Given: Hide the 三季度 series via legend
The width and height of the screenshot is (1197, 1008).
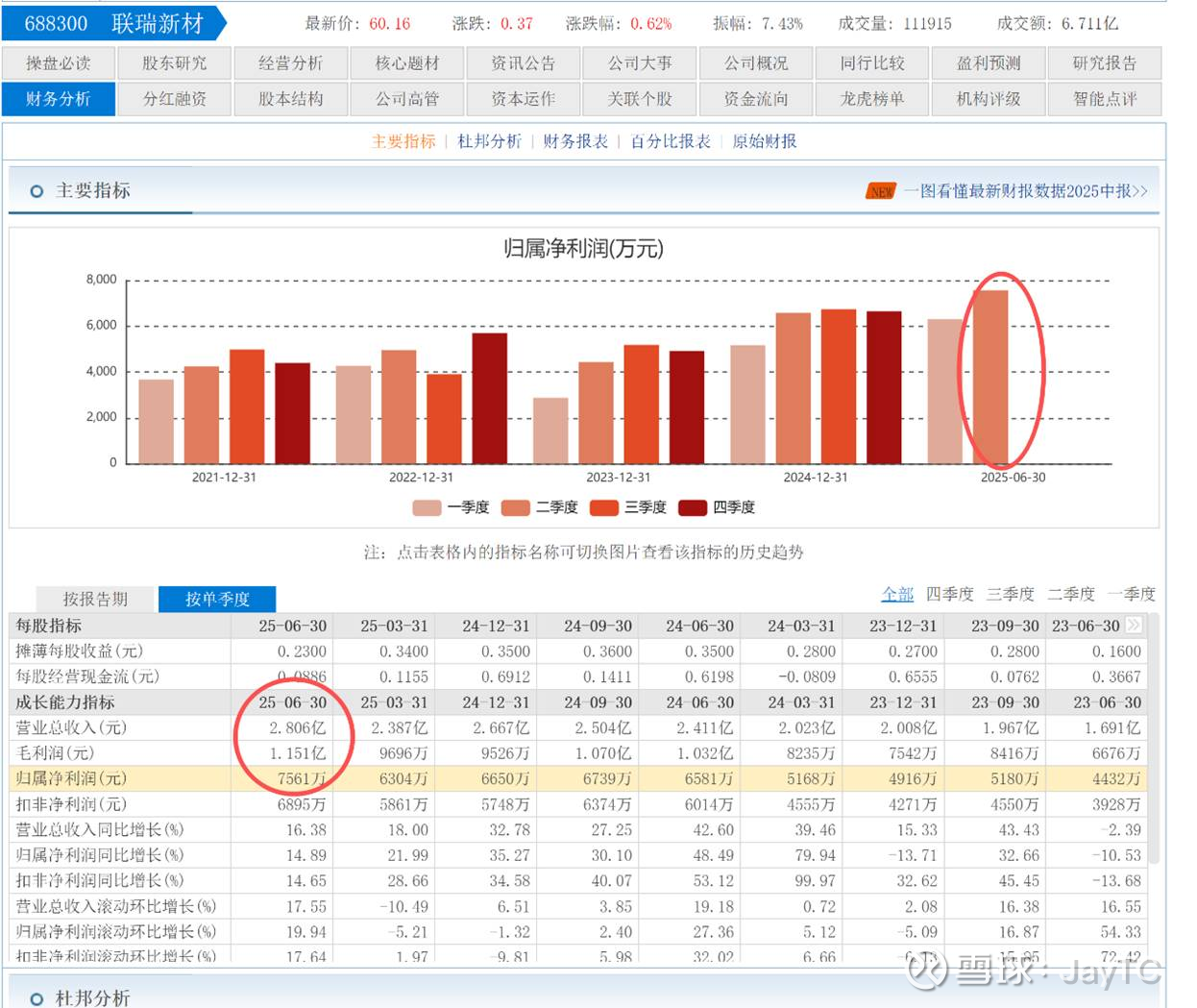Looking at the screenshot, I should [x=628, y=507].
